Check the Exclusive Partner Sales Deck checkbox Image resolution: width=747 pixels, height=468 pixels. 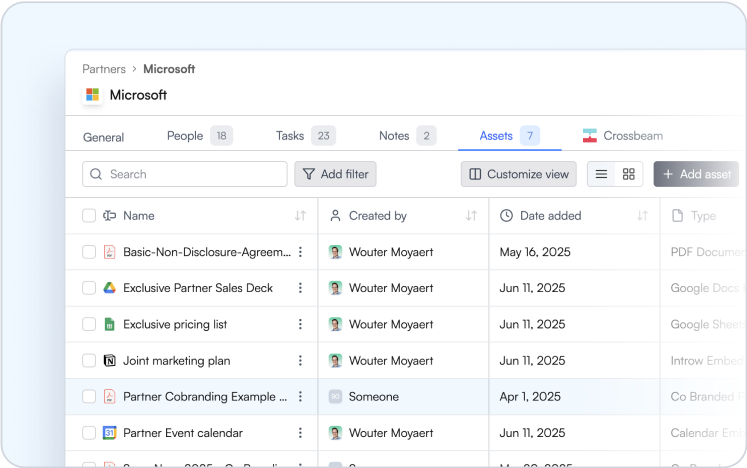click(89, 288)
